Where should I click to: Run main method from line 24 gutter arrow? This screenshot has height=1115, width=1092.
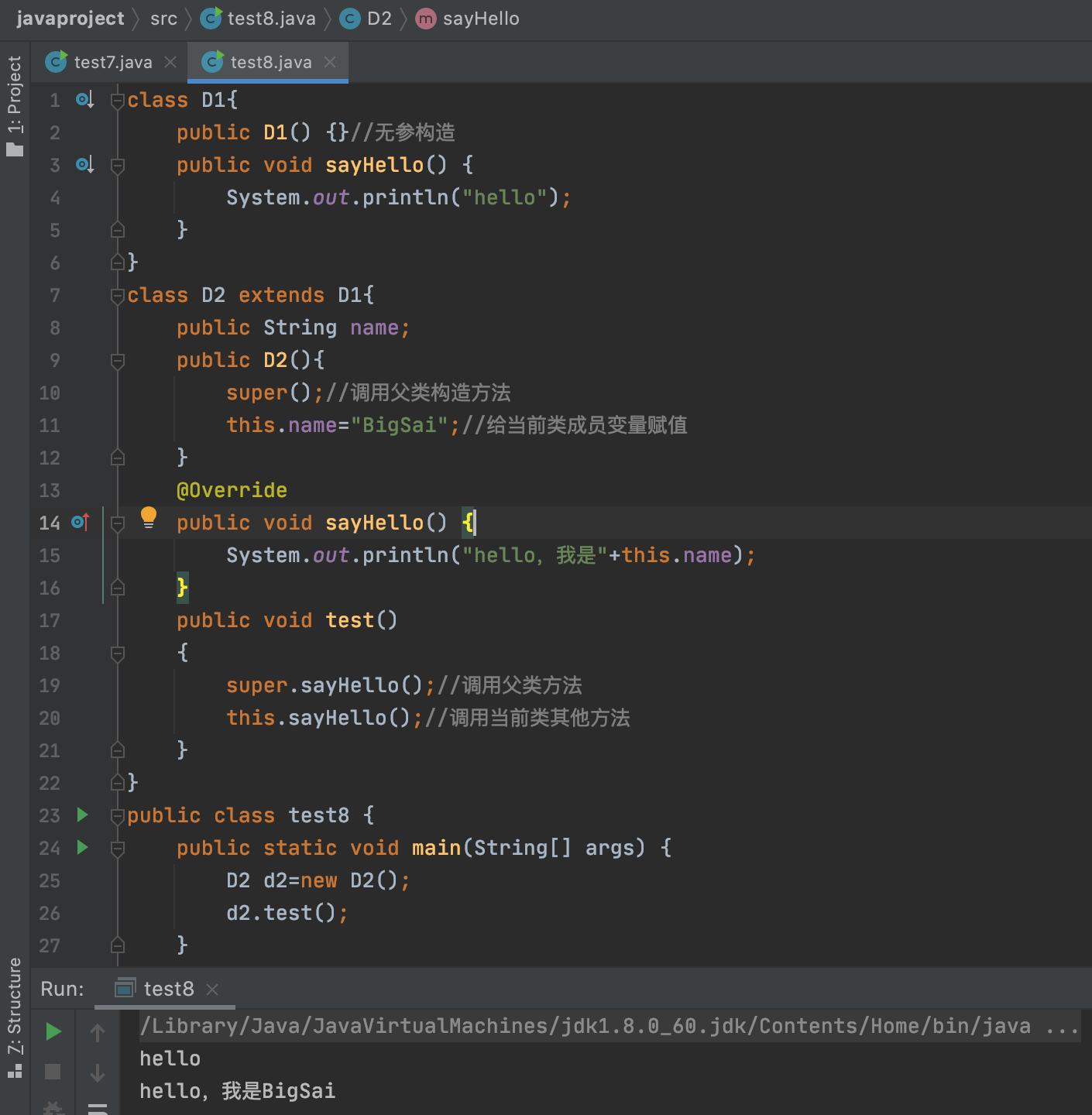pyautogui.click(x=82, y=847)
